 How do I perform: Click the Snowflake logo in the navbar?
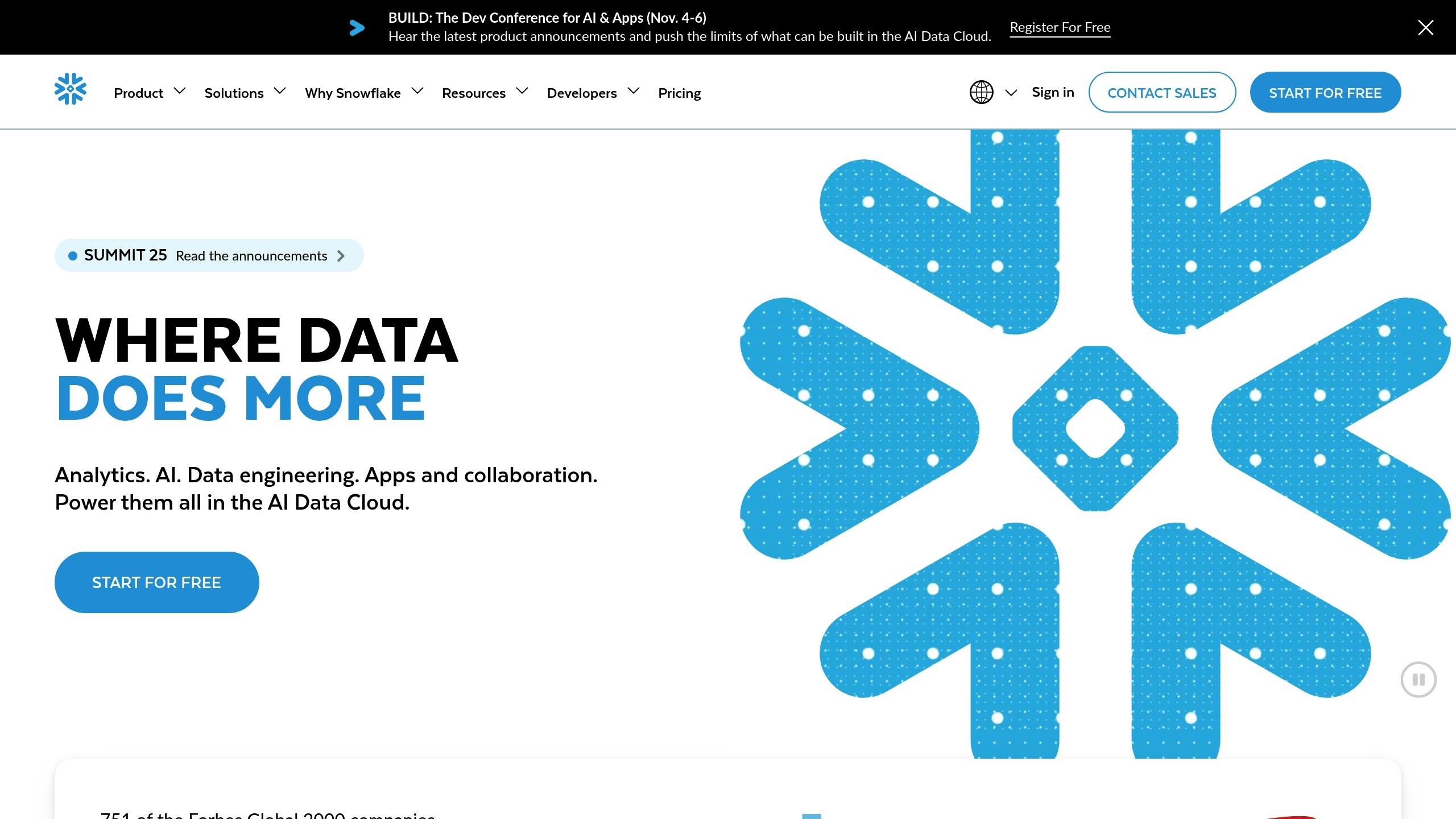[x=71, y=89]
